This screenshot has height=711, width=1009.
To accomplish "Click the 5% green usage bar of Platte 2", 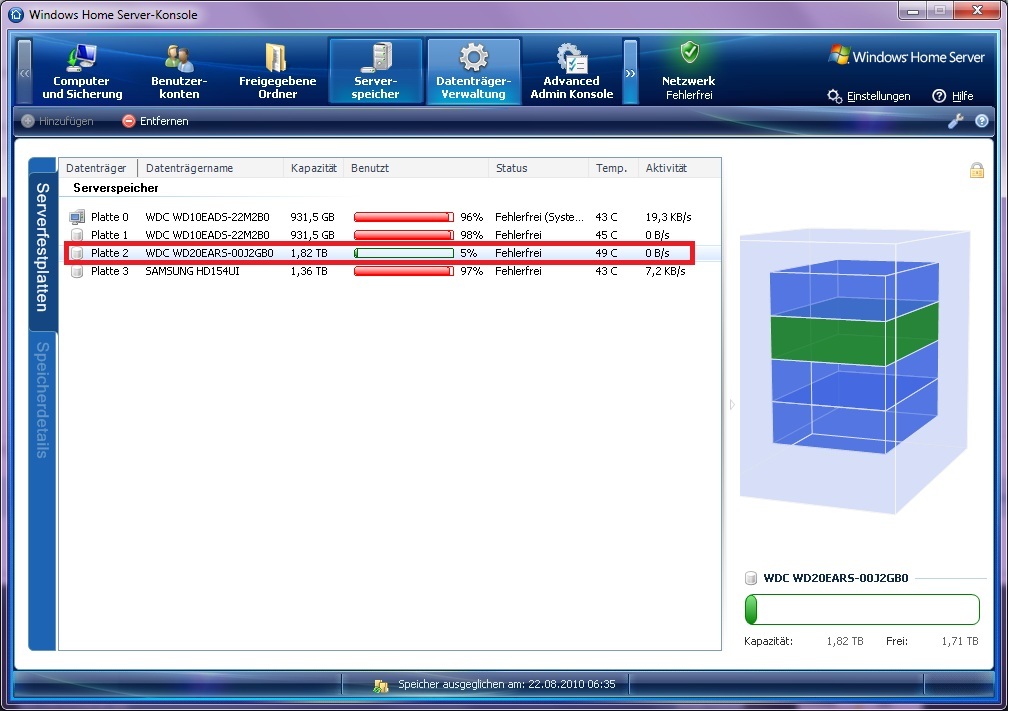I will pos(403,253).
